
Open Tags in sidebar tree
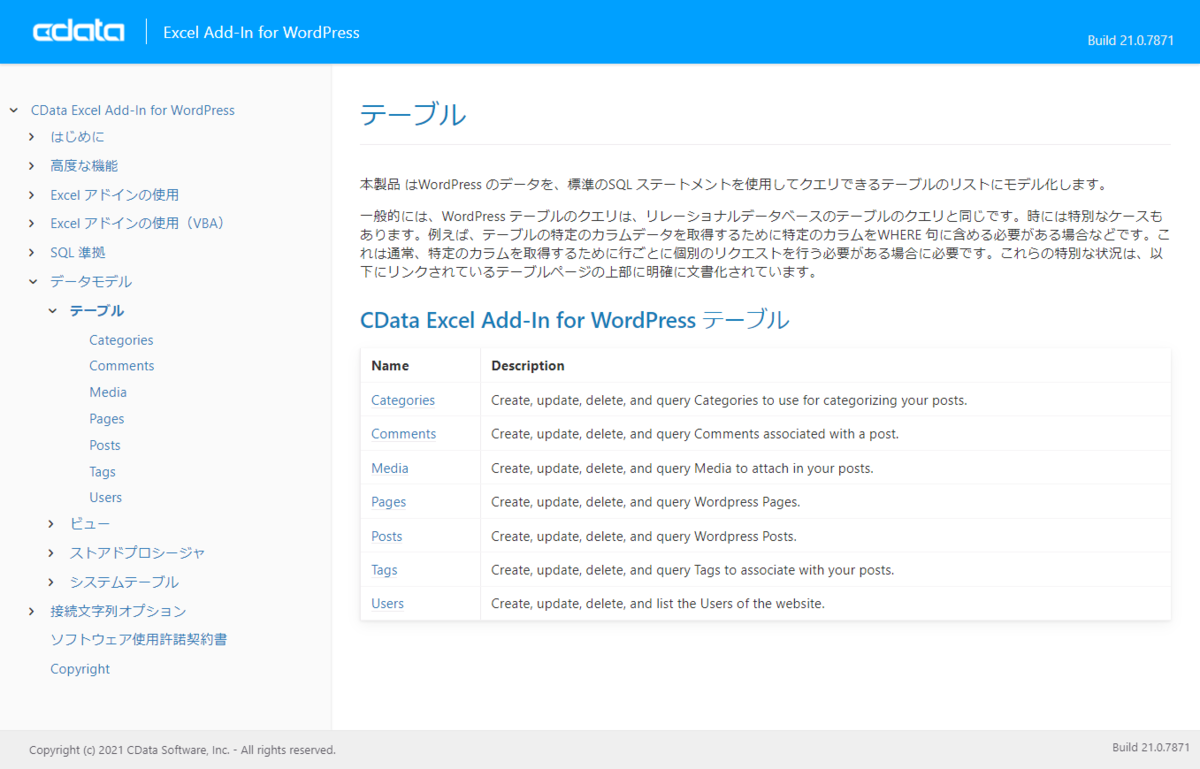pyautogui.click(x=102, y=472)
